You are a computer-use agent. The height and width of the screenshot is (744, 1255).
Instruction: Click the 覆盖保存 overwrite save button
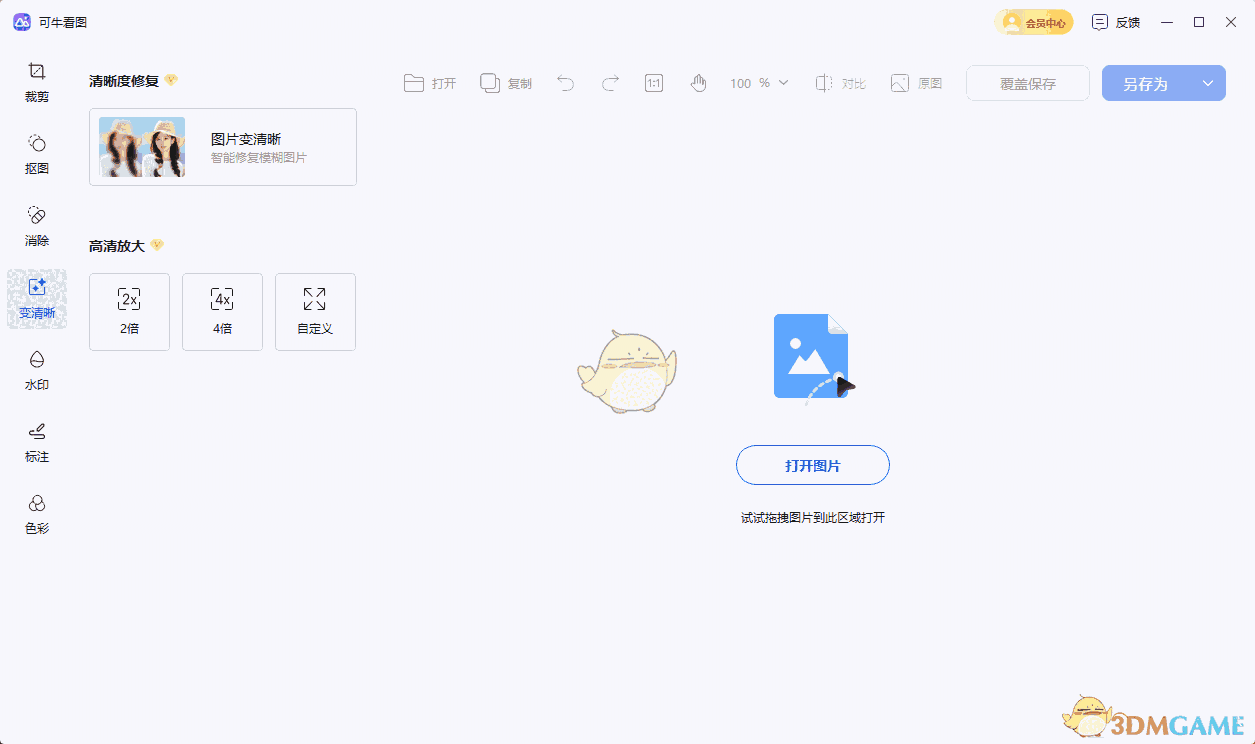pyautogui.click(x=1027, y=83)
